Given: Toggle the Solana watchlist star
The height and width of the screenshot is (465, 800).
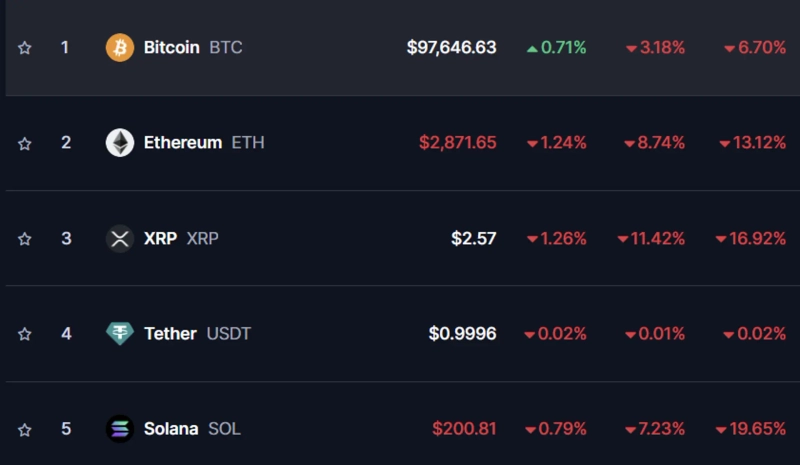Looking at the screenshot, I should 25,429.
